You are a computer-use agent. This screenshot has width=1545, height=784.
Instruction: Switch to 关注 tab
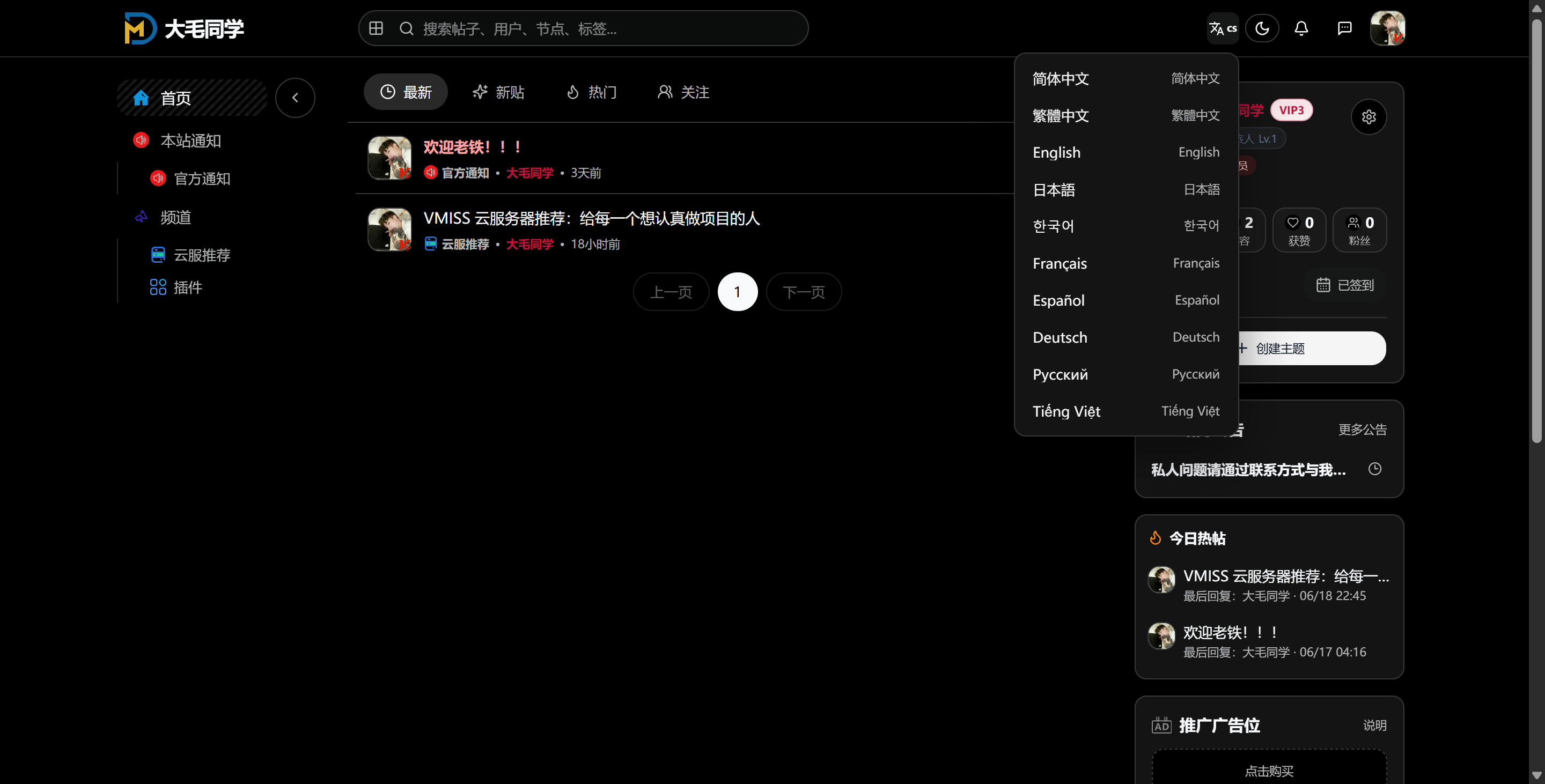point(683,92)
